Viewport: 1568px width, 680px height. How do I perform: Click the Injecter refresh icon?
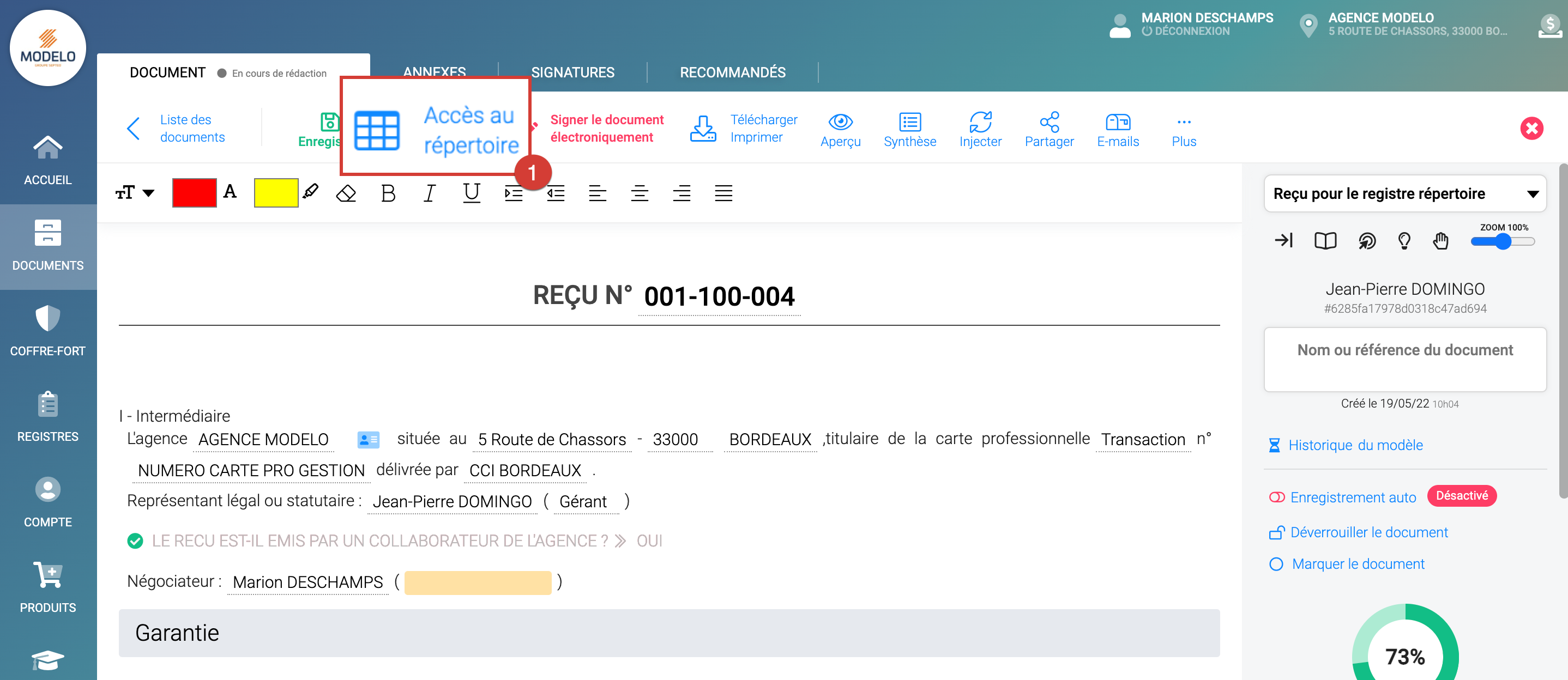pos(980,122)
